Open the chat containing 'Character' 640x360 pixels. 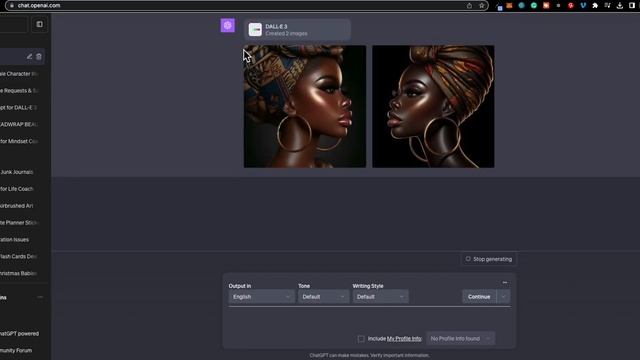click(x=20, y=74)
